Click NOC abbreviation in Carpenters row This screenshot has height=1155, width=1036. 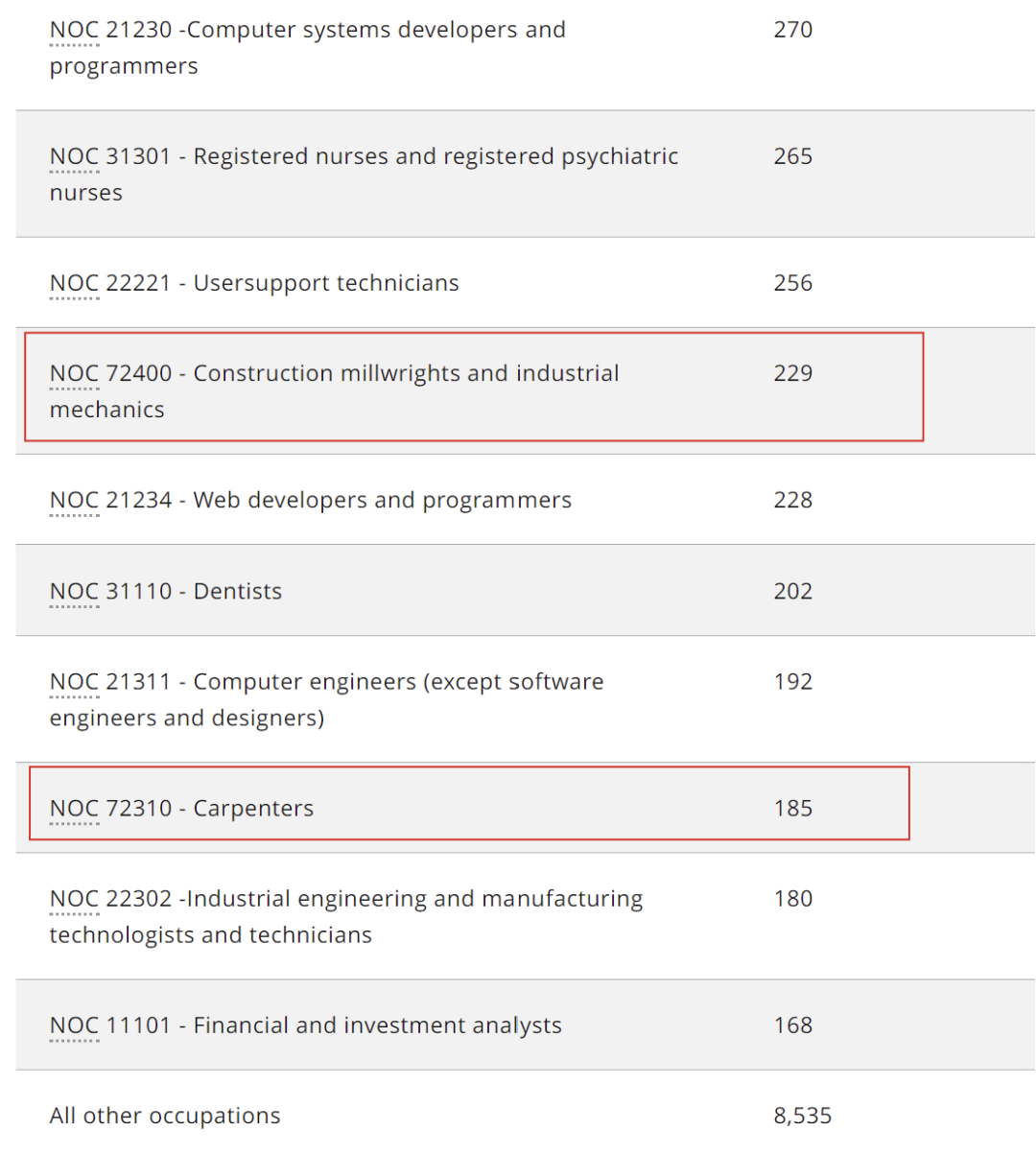point(74,809)
